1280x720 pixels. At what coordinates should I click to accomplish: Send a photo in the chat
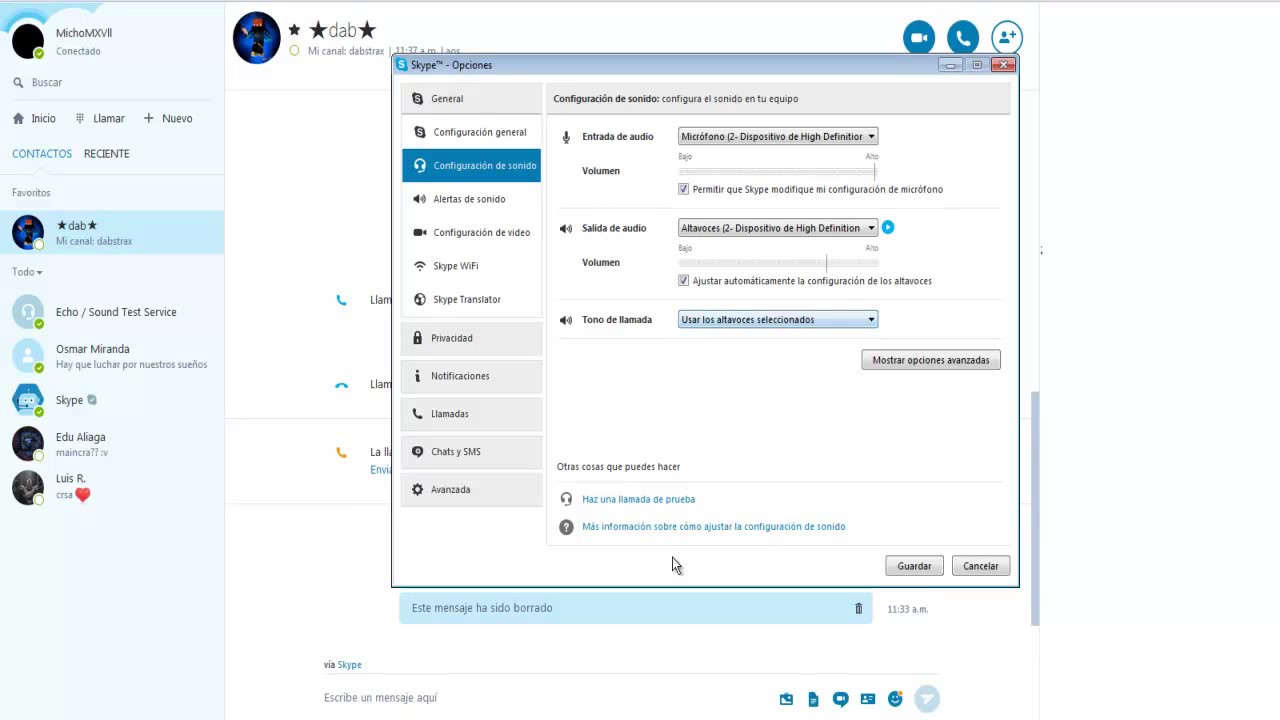click(786, 699)
